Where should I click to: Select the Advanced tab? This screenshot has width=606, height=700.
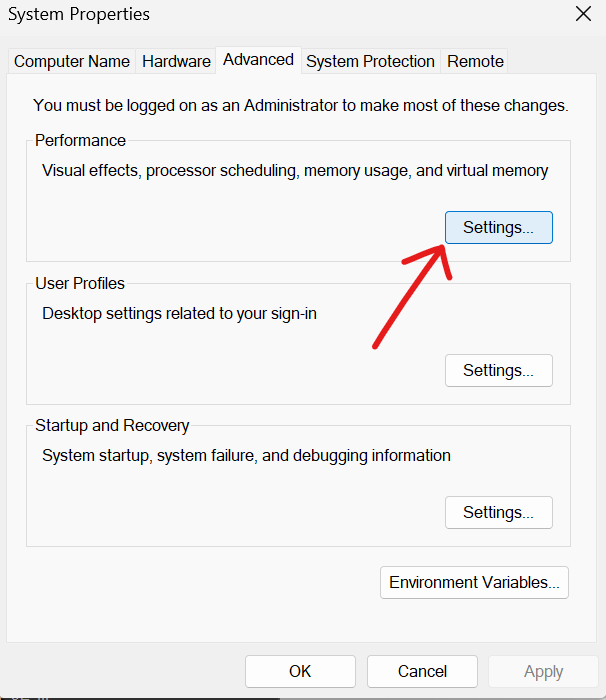pyautogui.click(x=258, y=60)
